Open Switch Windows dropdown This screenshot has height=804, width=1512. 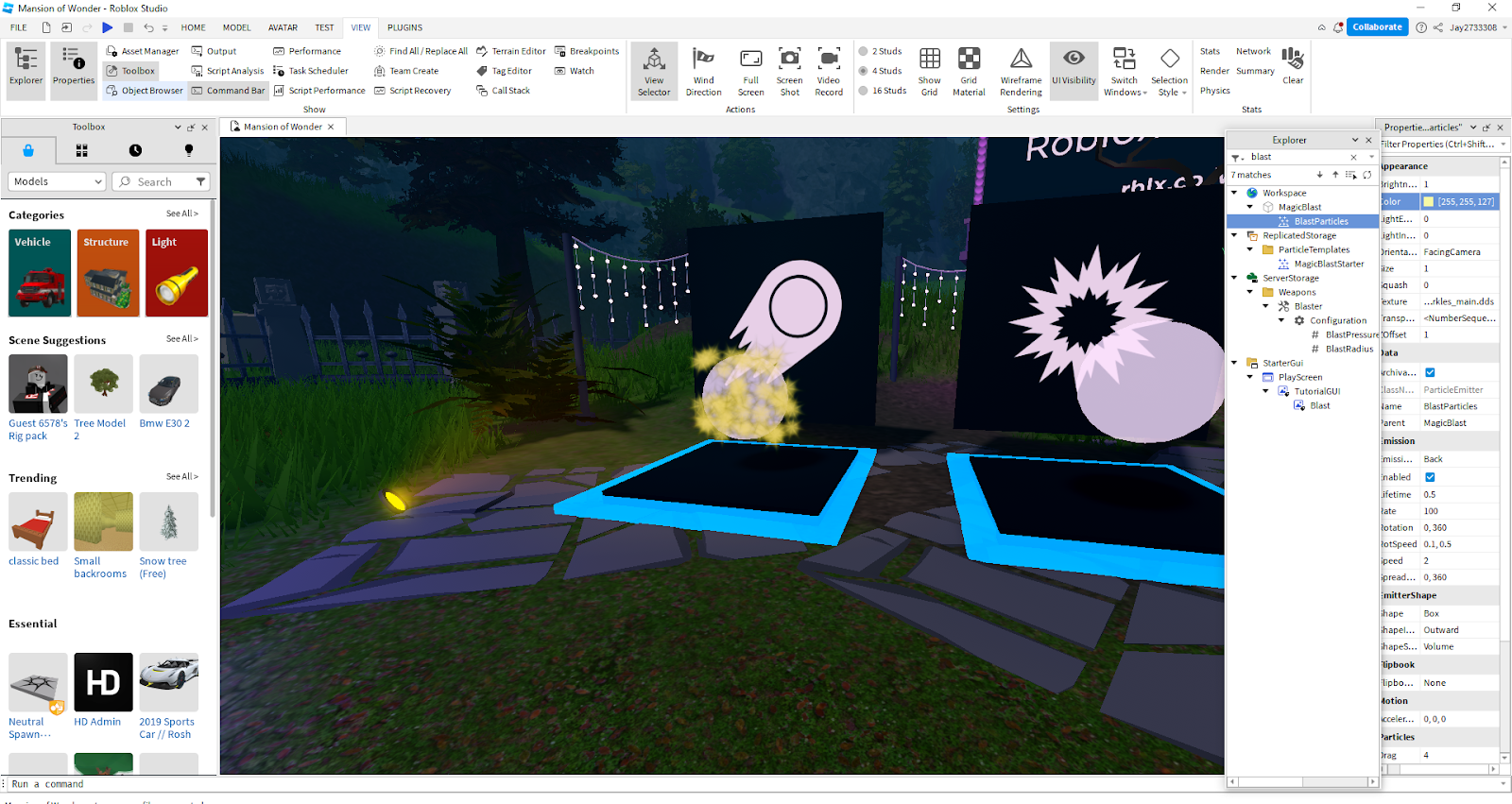click(1125, 71)
